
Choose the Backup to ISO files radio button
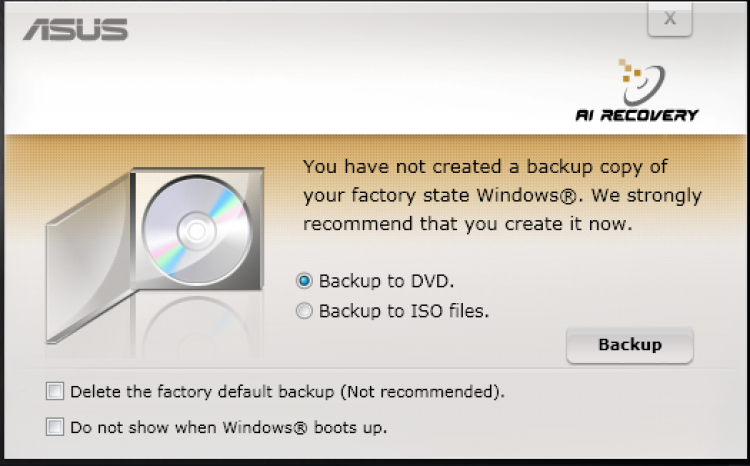pyautogui.click(x=305, y=311)
